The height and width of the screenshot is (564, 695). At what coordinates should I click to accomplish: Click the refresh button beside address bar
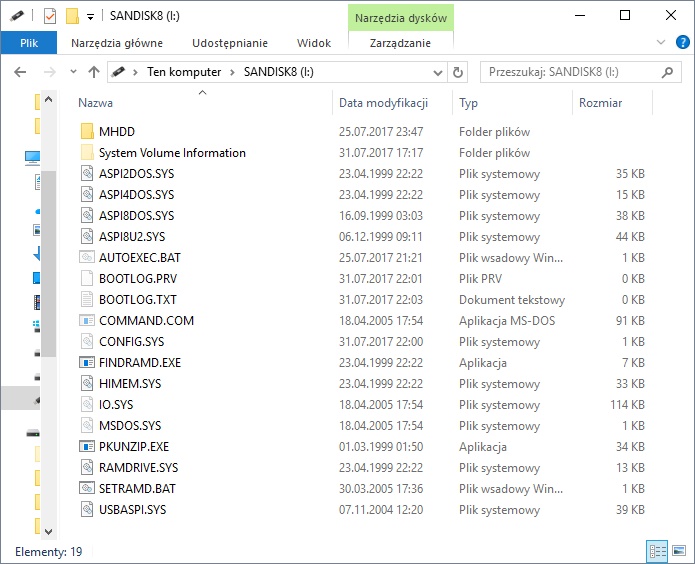coord(458,72)
